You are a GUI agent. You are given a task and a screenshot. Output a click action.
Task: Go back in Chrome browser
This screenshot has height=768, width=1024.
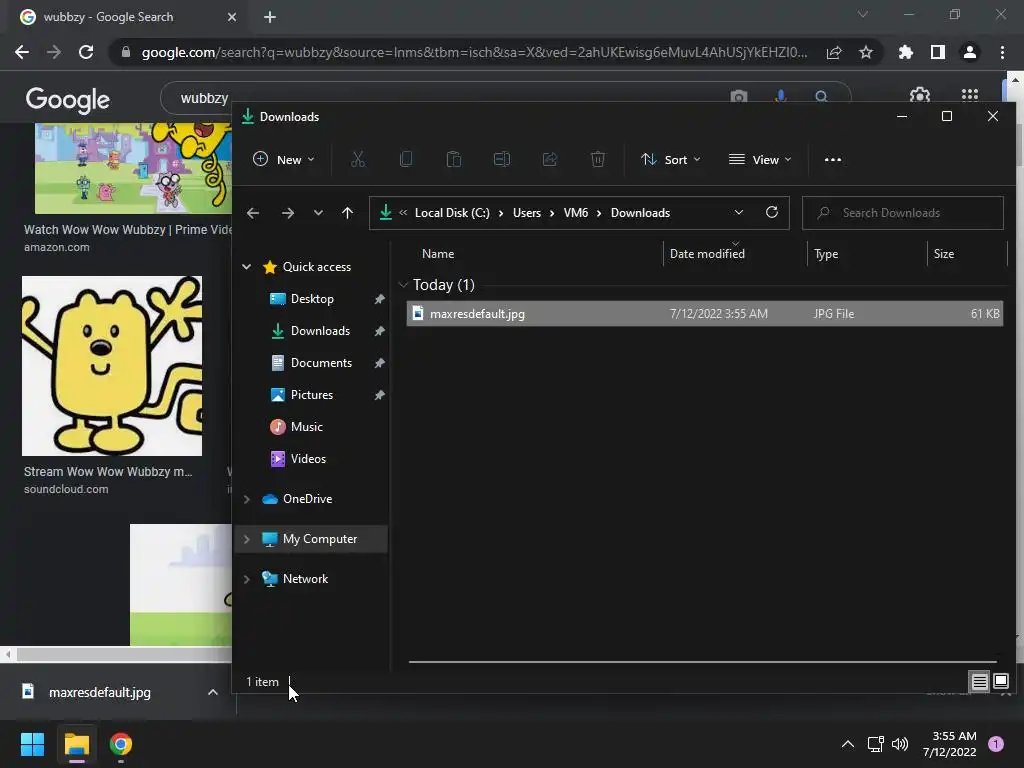point(22,52)
